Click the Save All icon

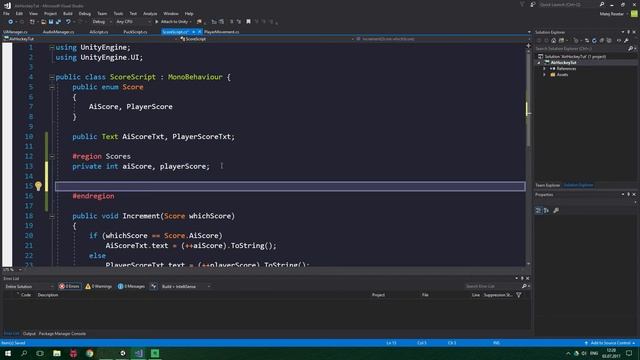[58, 22]
